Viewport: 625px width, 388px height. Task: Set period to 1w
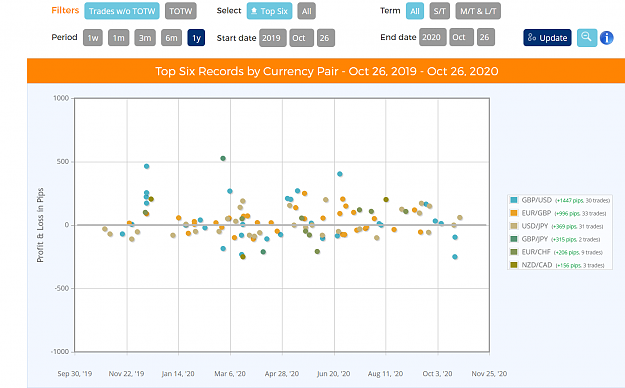93,38
